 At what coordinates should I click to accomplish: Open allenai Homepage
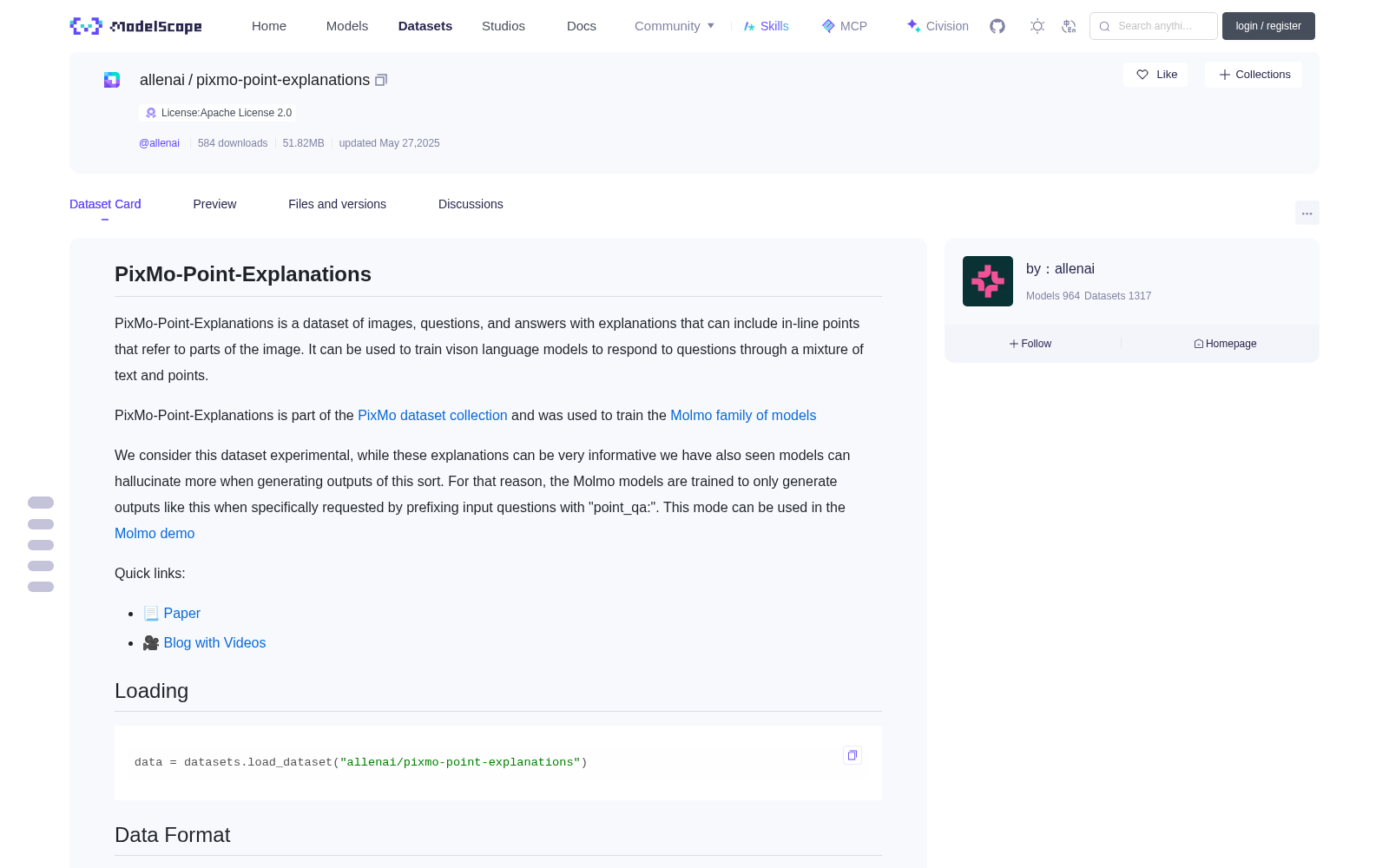pos(1225,344)
